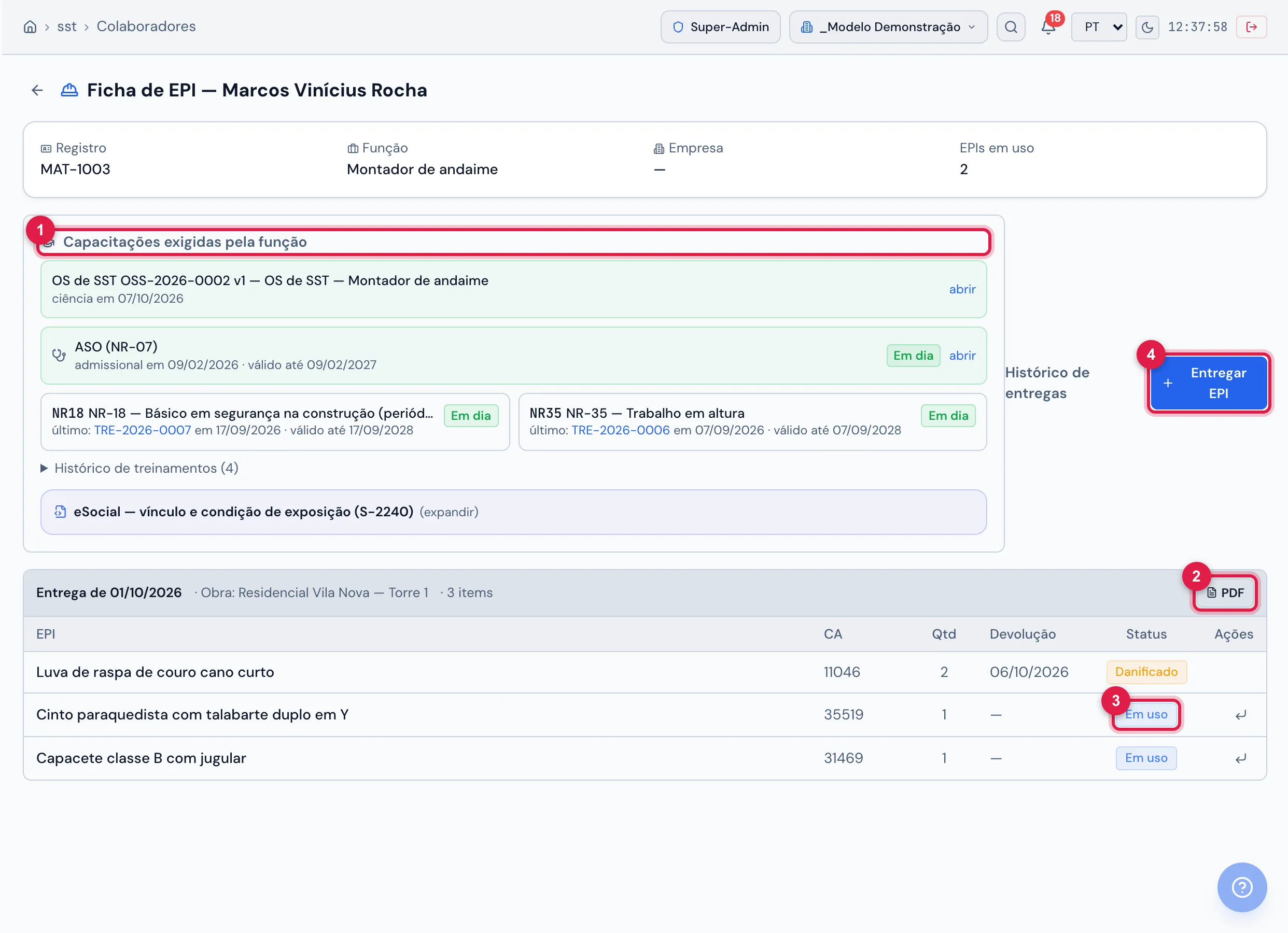Screen dimensions: 1288x933
Task: Open training link TRE-2026-0007
Action: pyautogui.click(x=143, y=430)
